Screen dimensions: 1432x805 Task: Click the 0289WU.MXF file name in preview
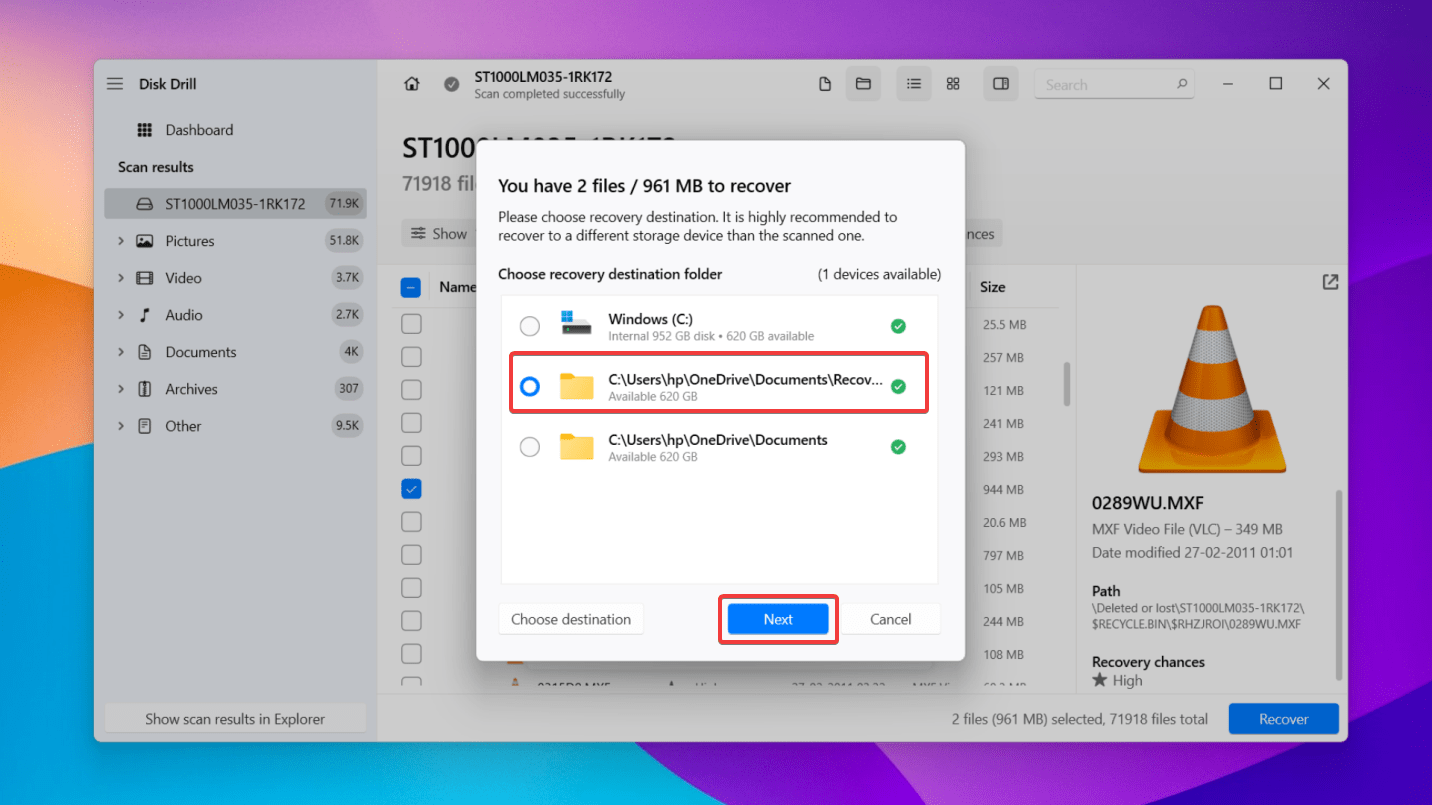[x=1150, y=503]
